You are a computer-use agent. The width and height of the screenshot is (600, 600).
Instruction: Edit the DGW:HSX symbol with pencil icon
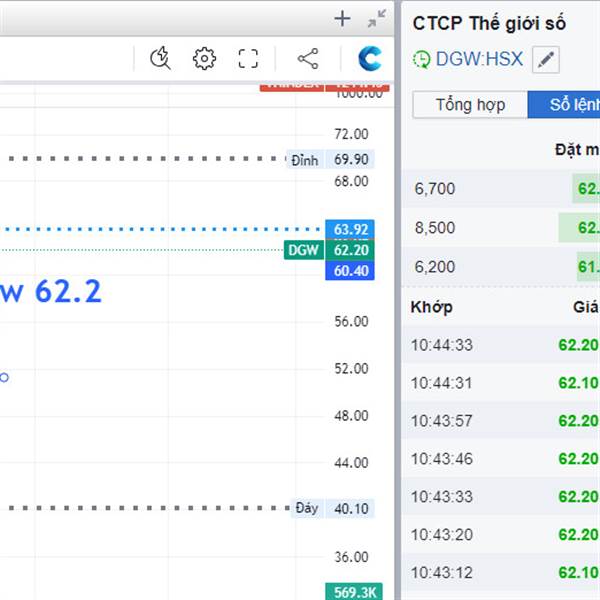[546, 60]
